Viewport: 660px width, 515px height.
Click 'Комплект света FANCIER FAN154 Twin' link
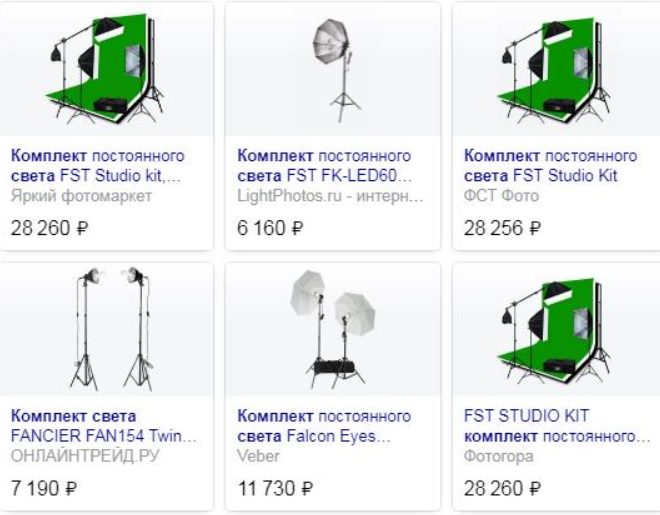point(104,426)
